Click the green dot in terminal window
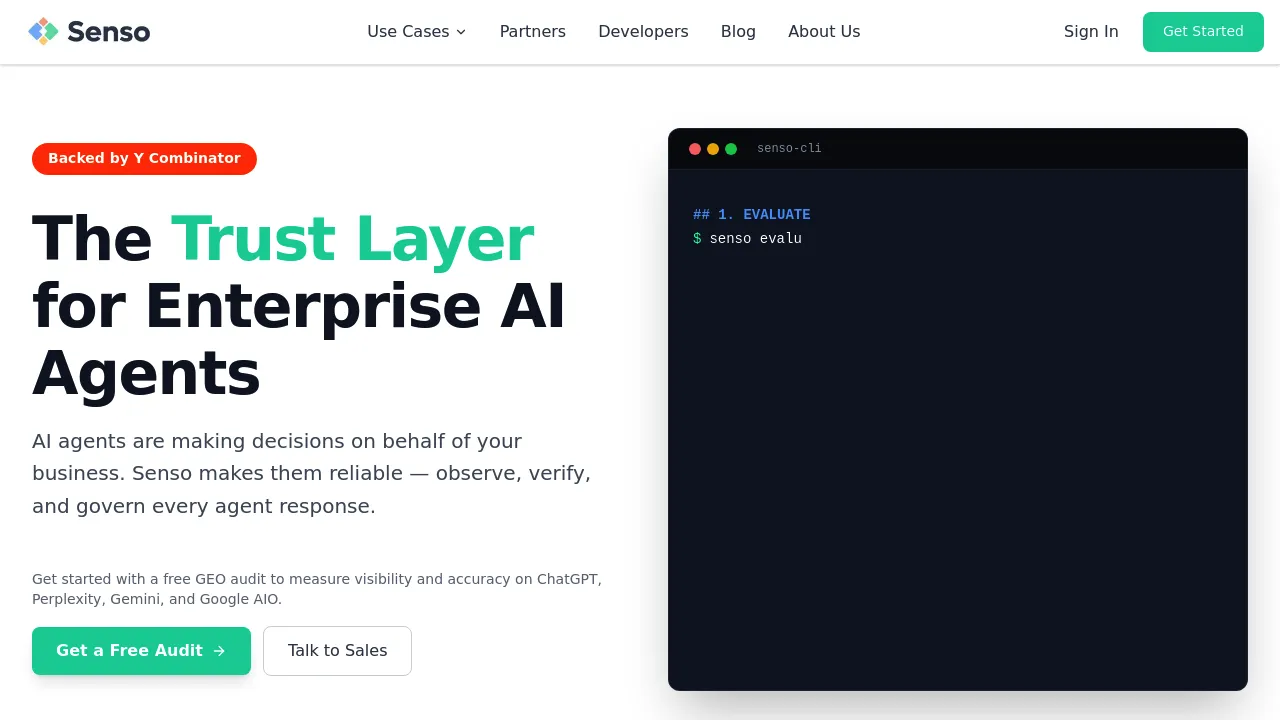 pos(731,149)
